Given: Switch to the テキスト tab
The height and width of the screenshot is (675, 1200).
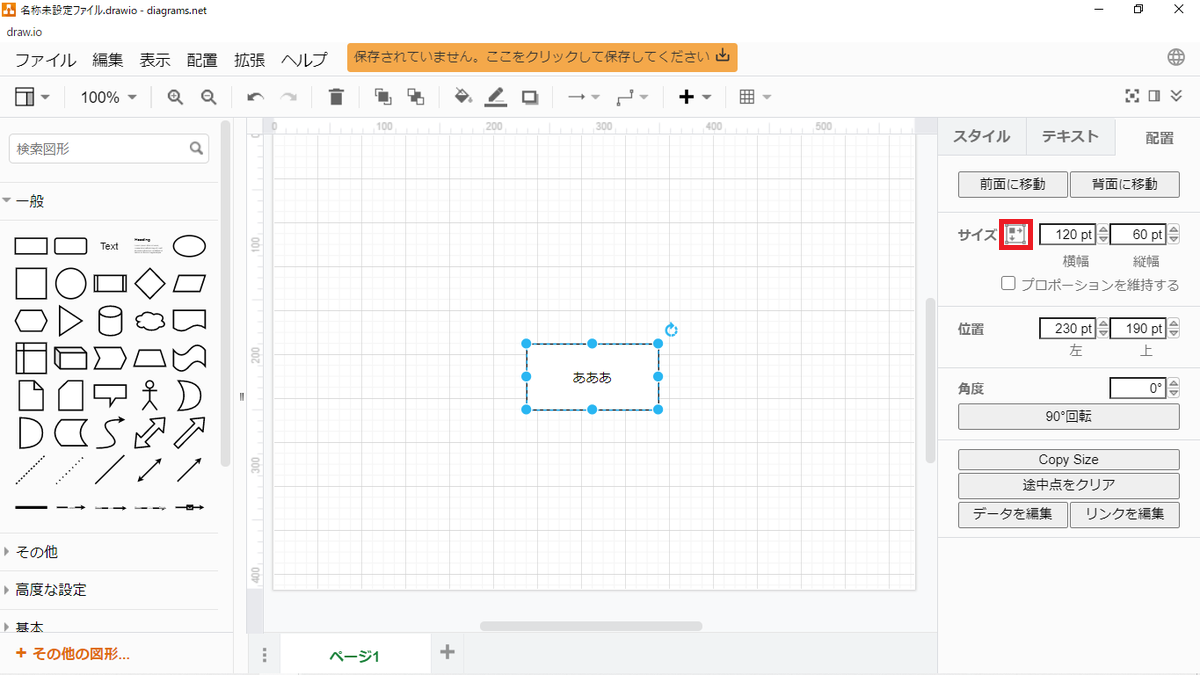Looking at the screenshot, I should [x=1070, y=137].
